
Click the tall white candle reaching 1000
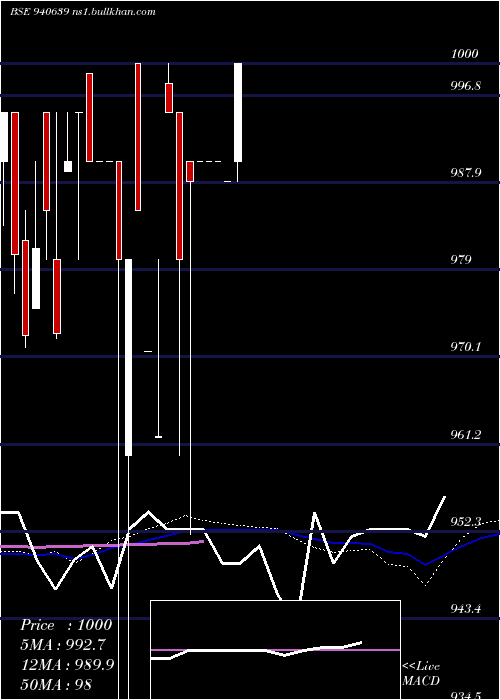pyautogui.click(x=238, y=112)
